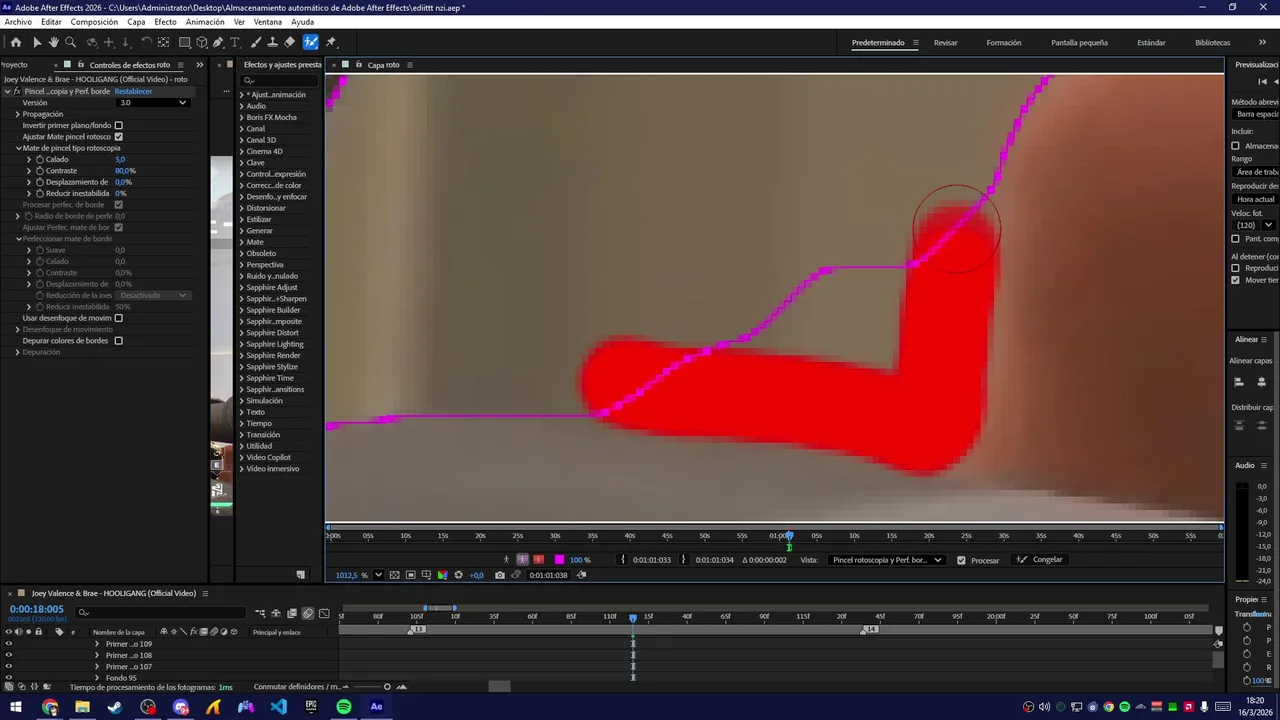
Task: Expand the Sapphire Lighting effects folder
Action: (x=241, y=344)
